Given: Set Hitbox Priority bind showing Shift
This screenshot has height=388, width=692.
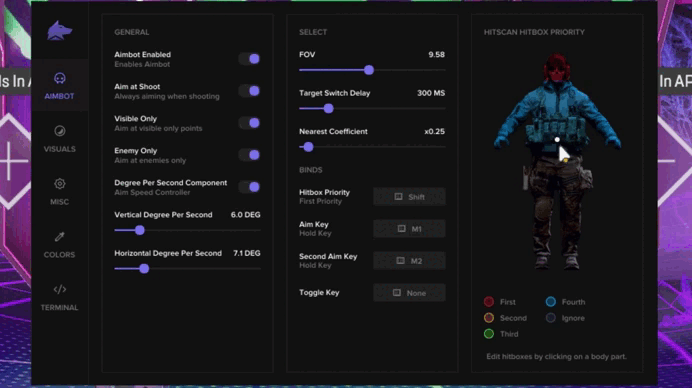Looking at the screenshot, I should 409,197.
